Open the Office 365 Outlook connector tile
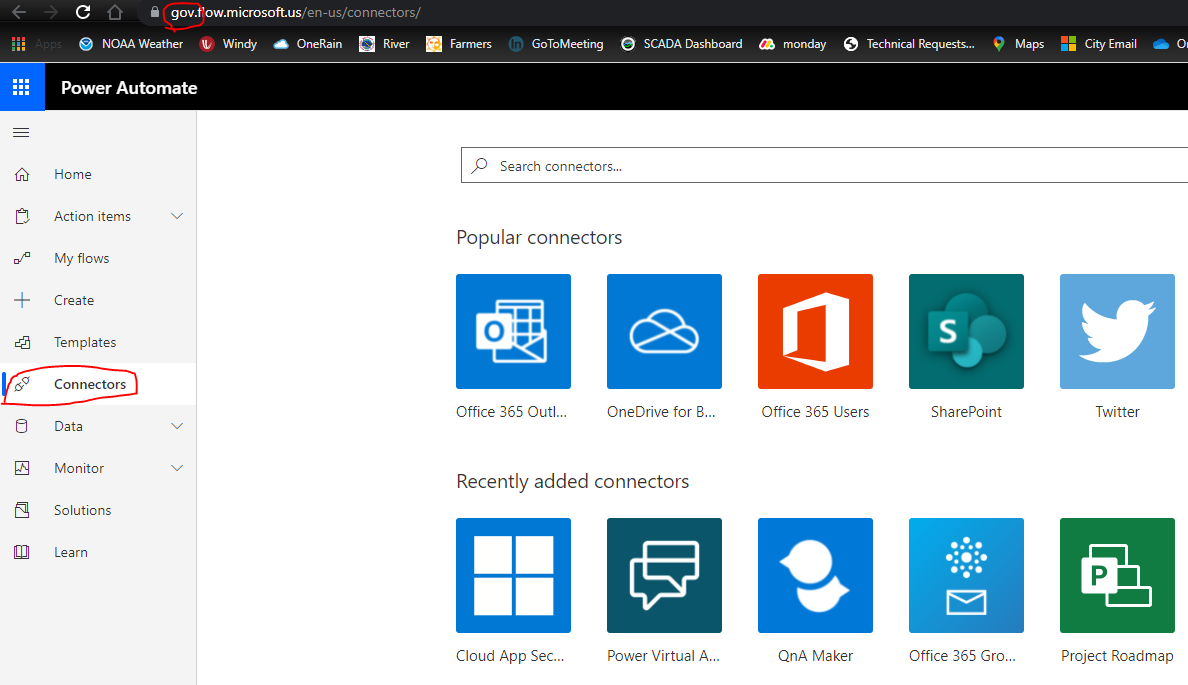The width and height of the screenshot is (1188, 685). pyautogui.click(x=513, y=331)
